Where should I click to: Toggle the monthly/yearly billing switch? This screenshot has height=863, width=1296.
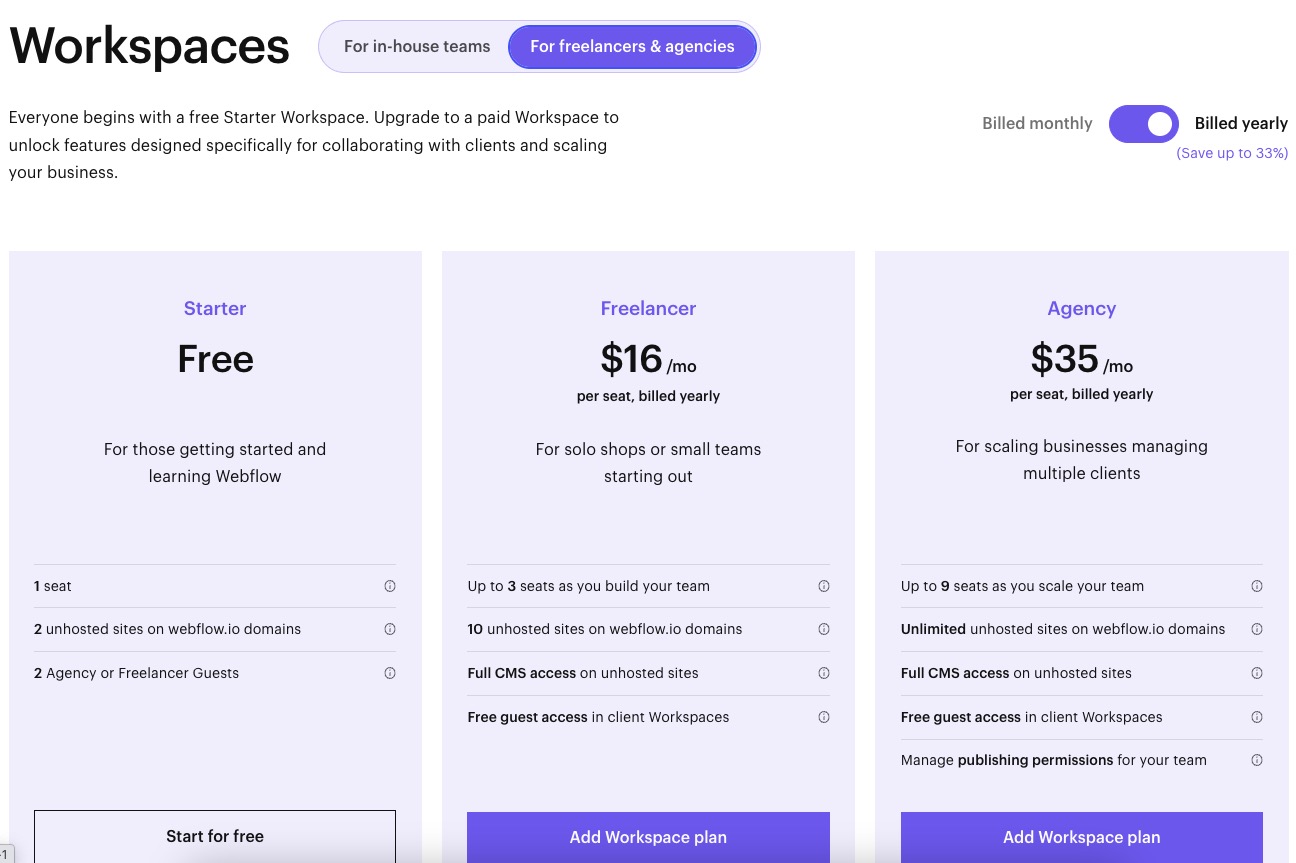click(1143, 124)
